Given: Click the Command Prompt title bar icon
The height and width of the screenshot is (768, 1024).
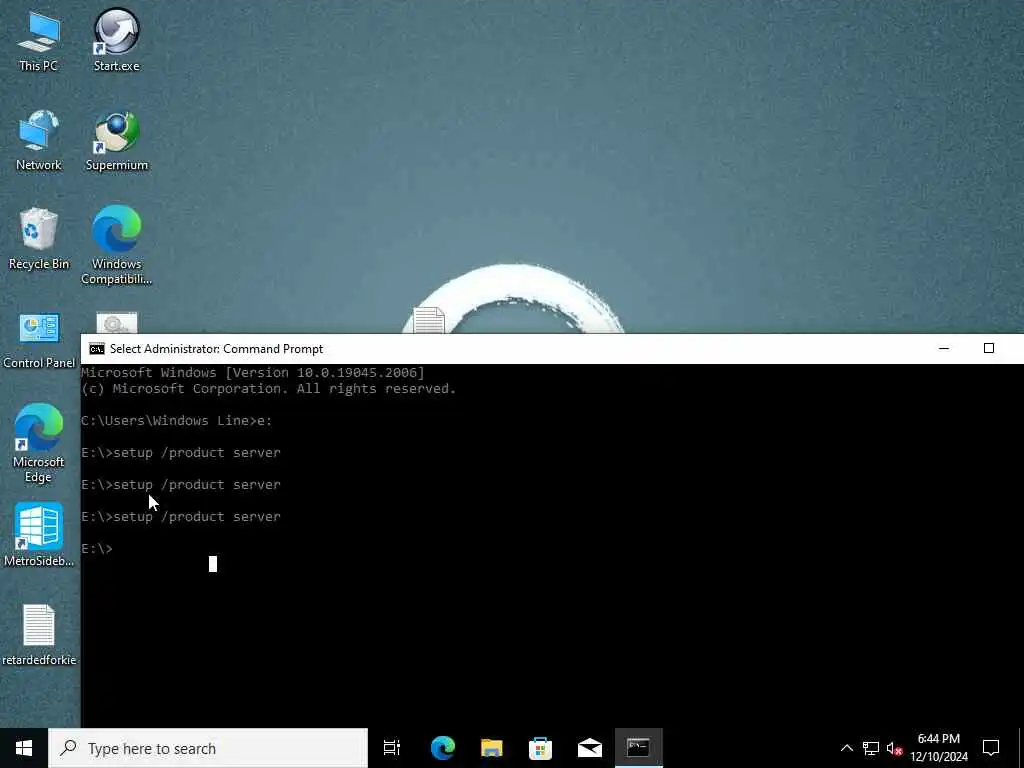Looking at the screenshot, I should pyautogui.click(x=97, y=349).
